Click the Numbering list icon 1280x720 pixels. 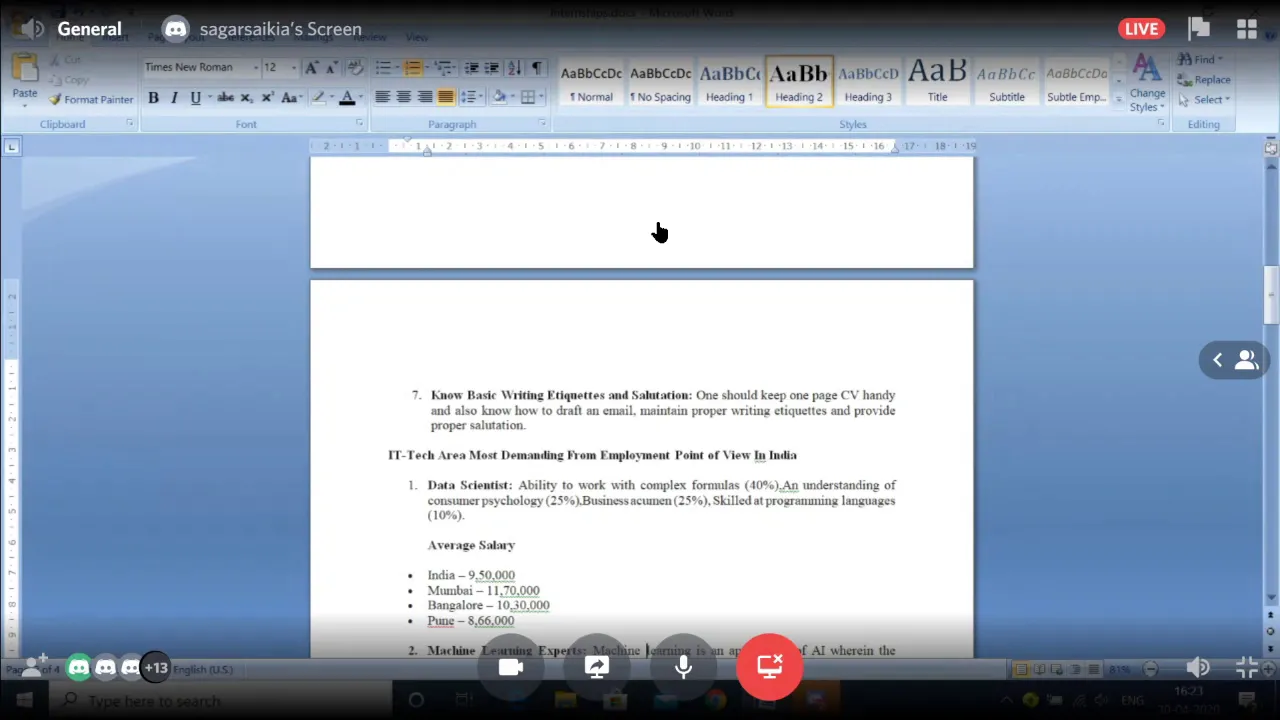pos(413,67)
